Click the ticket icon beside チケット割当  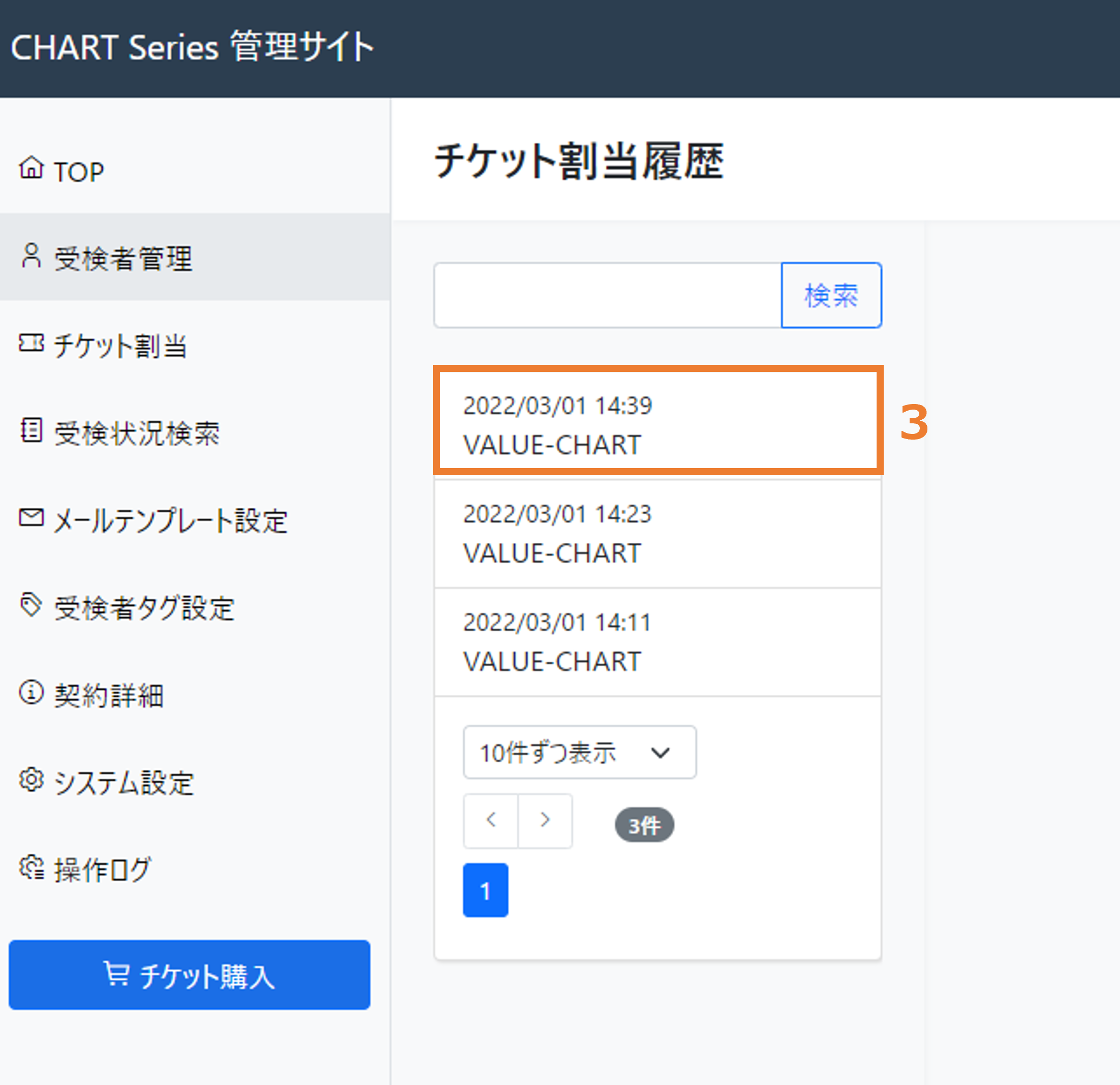[31, 343]
